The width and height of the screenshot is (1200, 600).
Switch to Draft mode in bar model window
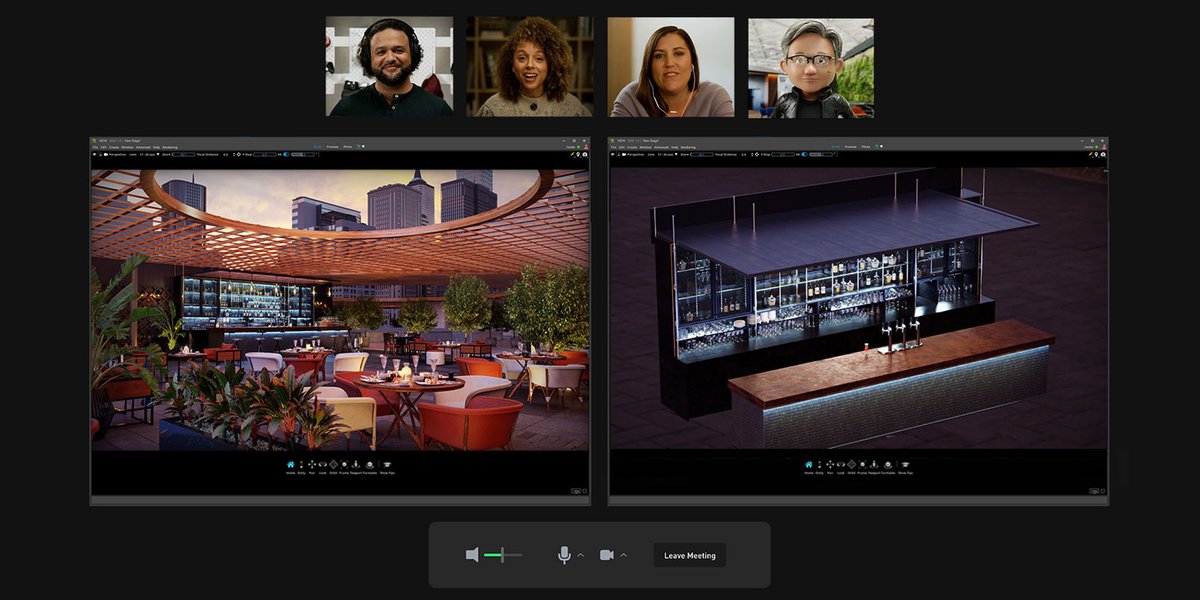(x=836, y=147)
